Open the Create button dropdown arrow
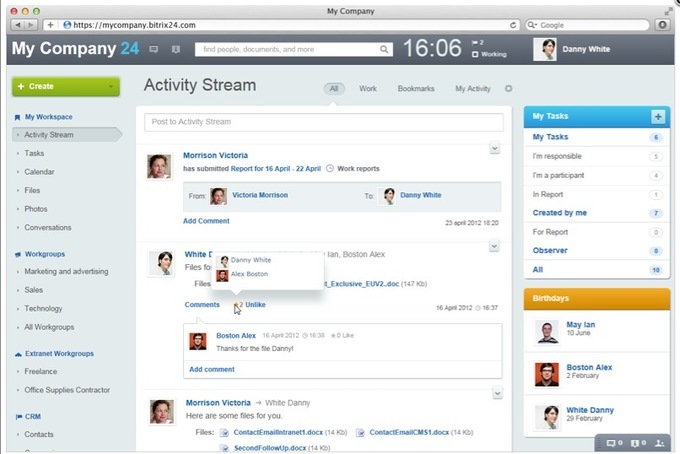 (x=111, y=87)
